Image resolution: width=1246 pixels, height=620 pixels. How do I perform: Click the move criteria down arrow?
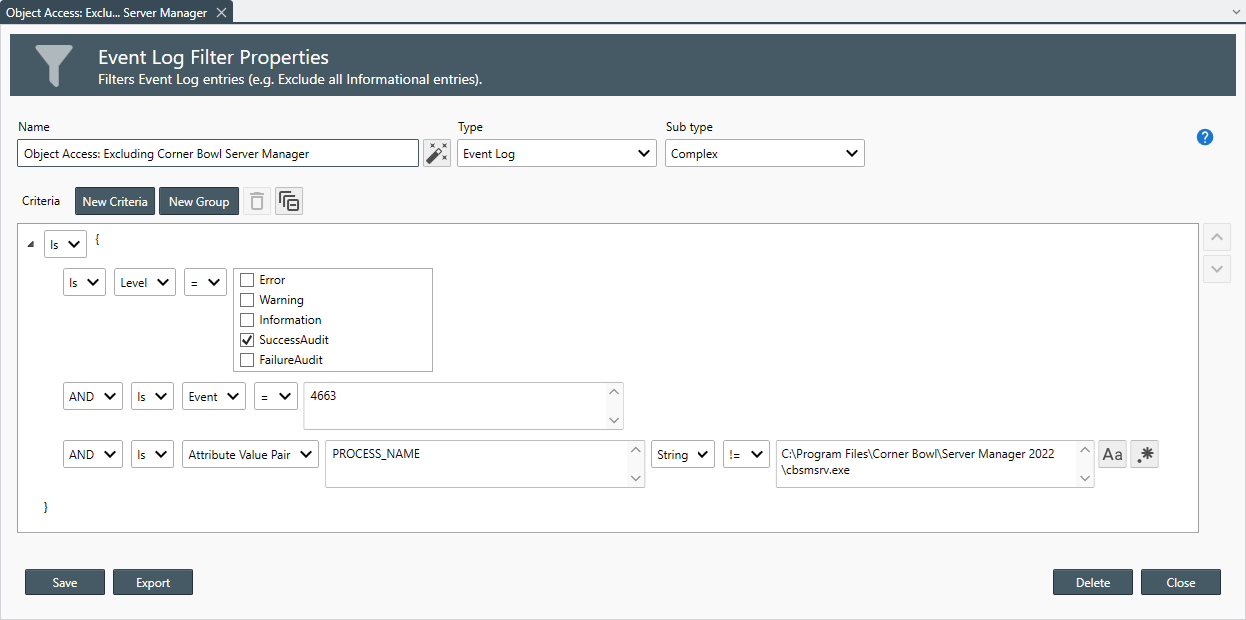point(1217,268)
